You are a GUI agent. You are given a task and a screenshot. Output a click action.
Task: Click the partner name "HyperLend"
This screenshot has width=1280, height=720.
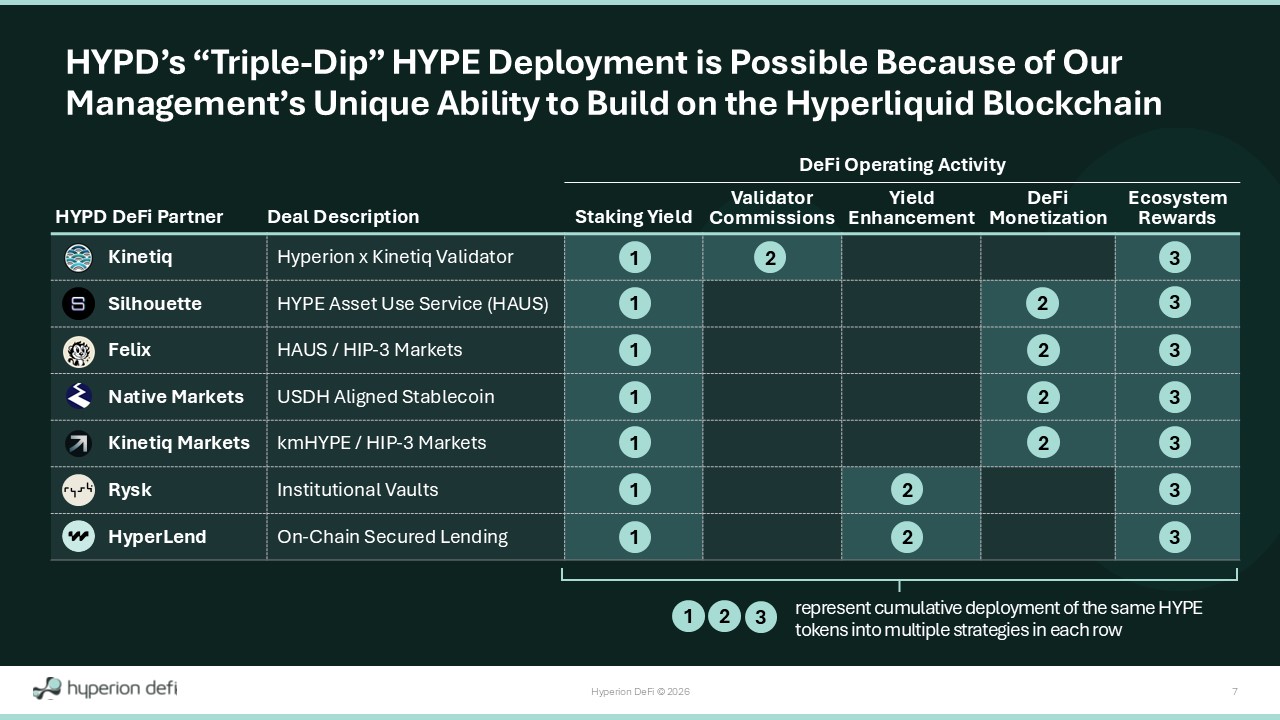click(x=157, y=537)
